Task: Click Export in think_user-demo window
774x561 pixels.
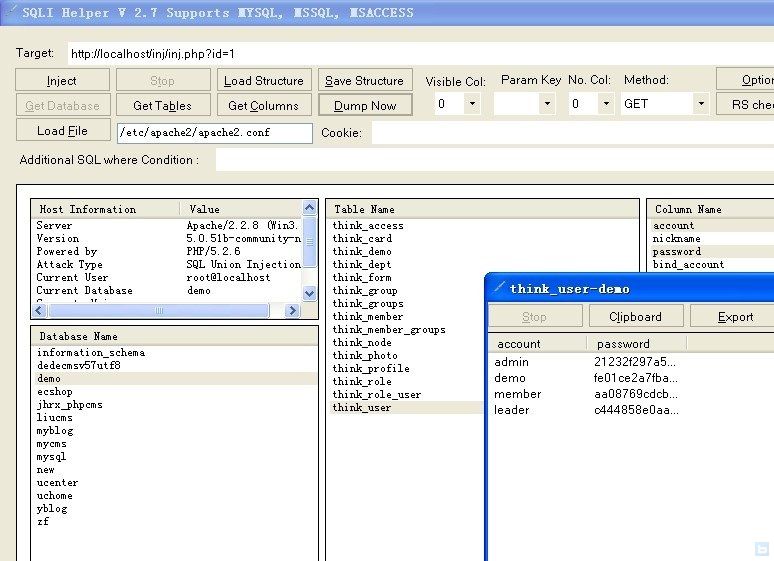Action: 733,317
